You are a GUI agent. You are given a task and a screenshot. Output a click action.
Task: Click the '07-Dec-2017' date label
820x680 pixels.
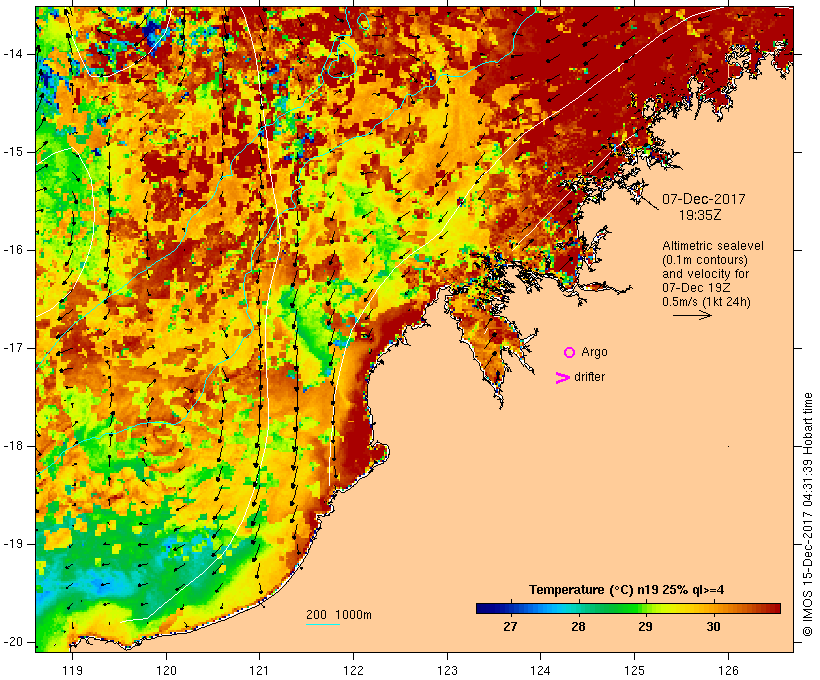703,199
